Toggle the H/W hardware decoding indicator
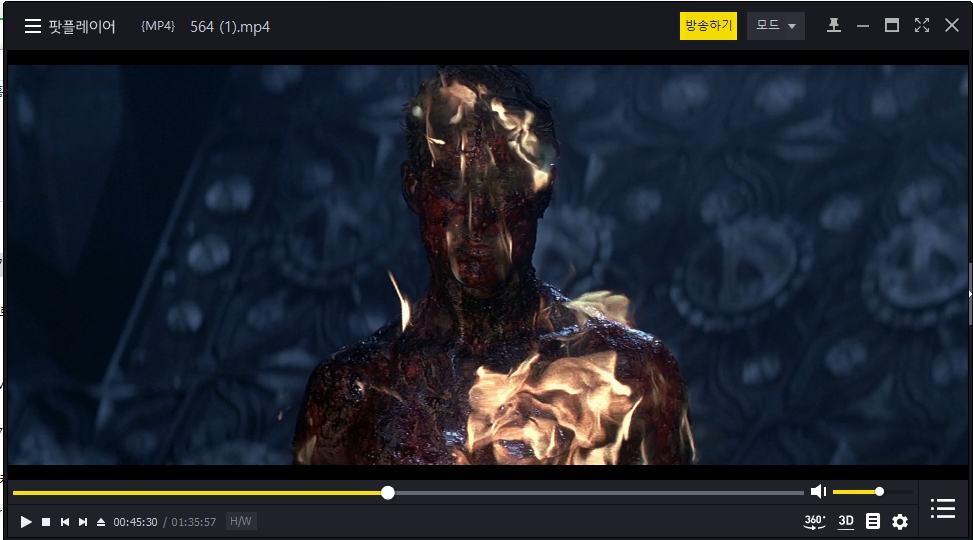 241,521
